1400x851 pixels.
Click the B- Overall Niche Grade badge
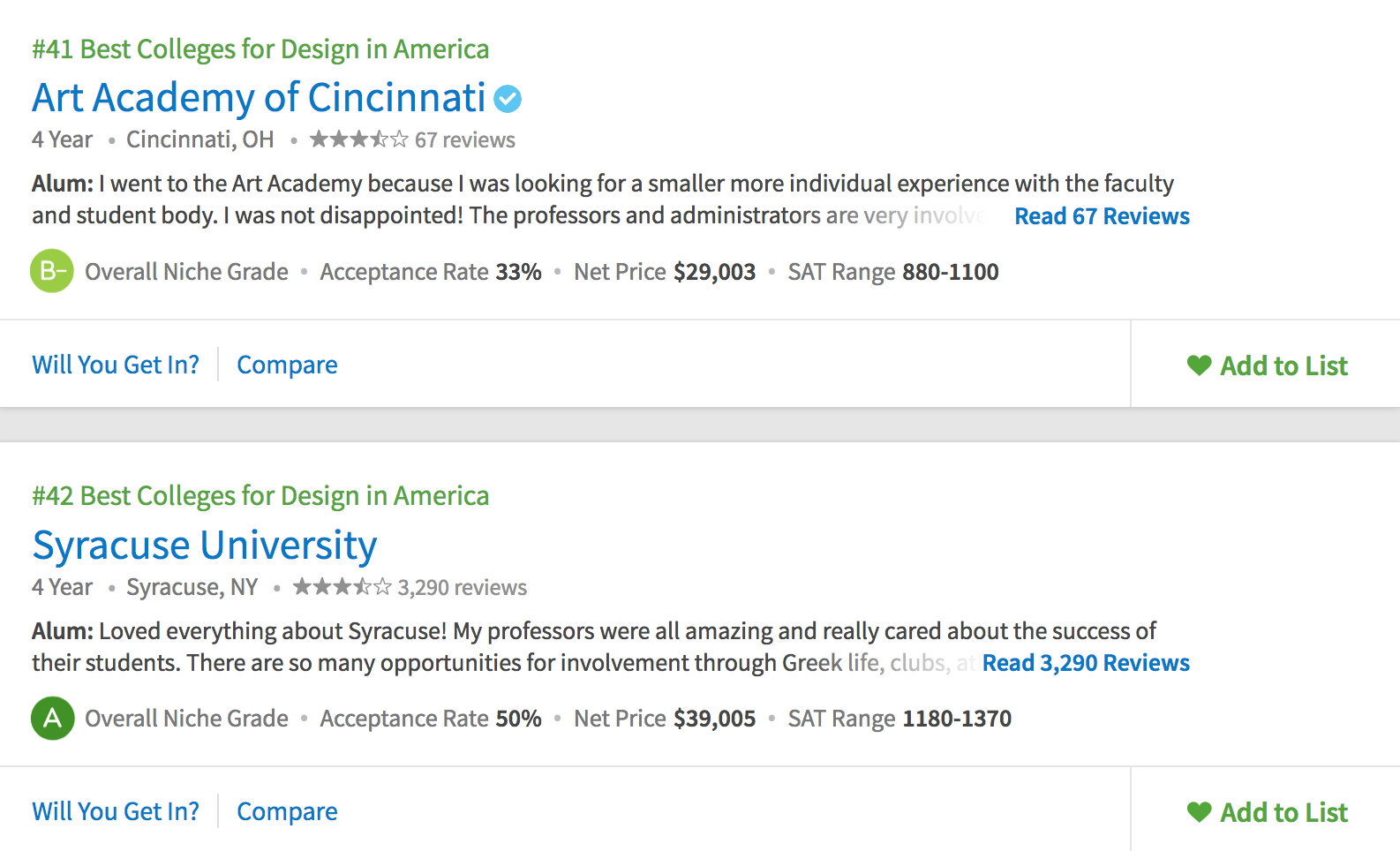[52, 271]
